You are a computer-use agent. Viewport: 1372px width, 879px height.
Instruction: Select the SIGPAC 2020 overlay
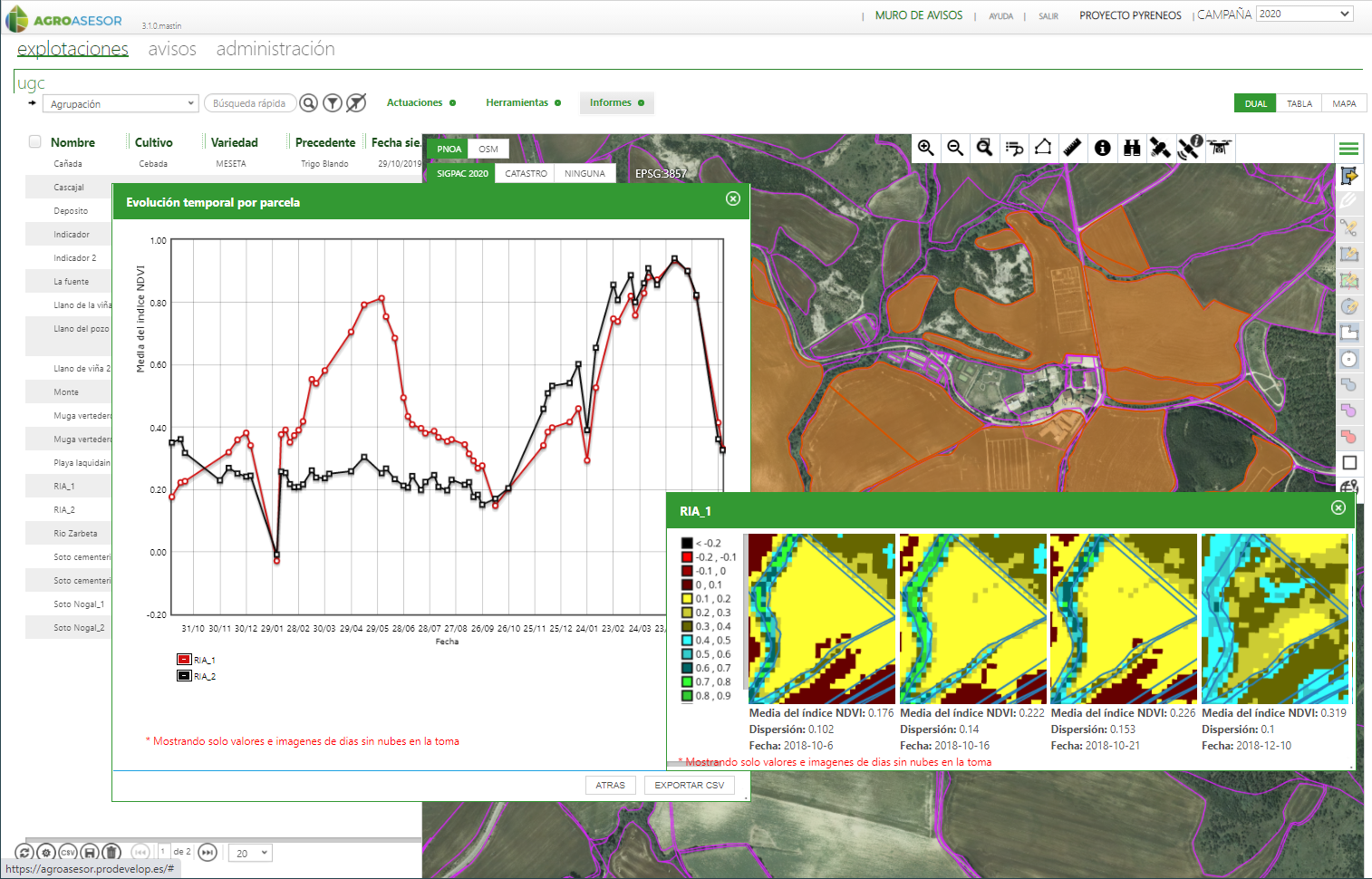click(x=462, y=173)
